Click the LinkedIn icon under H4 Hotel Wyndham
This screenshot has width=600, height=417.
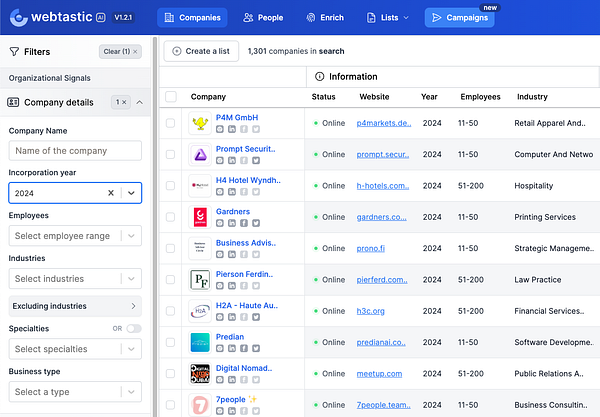[232, 192]
